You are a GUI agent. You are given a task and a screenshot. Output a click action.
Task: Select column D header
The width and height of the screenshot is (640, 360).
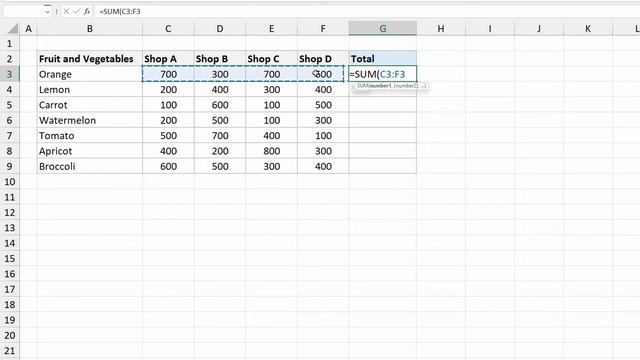[x=220, y=29]
